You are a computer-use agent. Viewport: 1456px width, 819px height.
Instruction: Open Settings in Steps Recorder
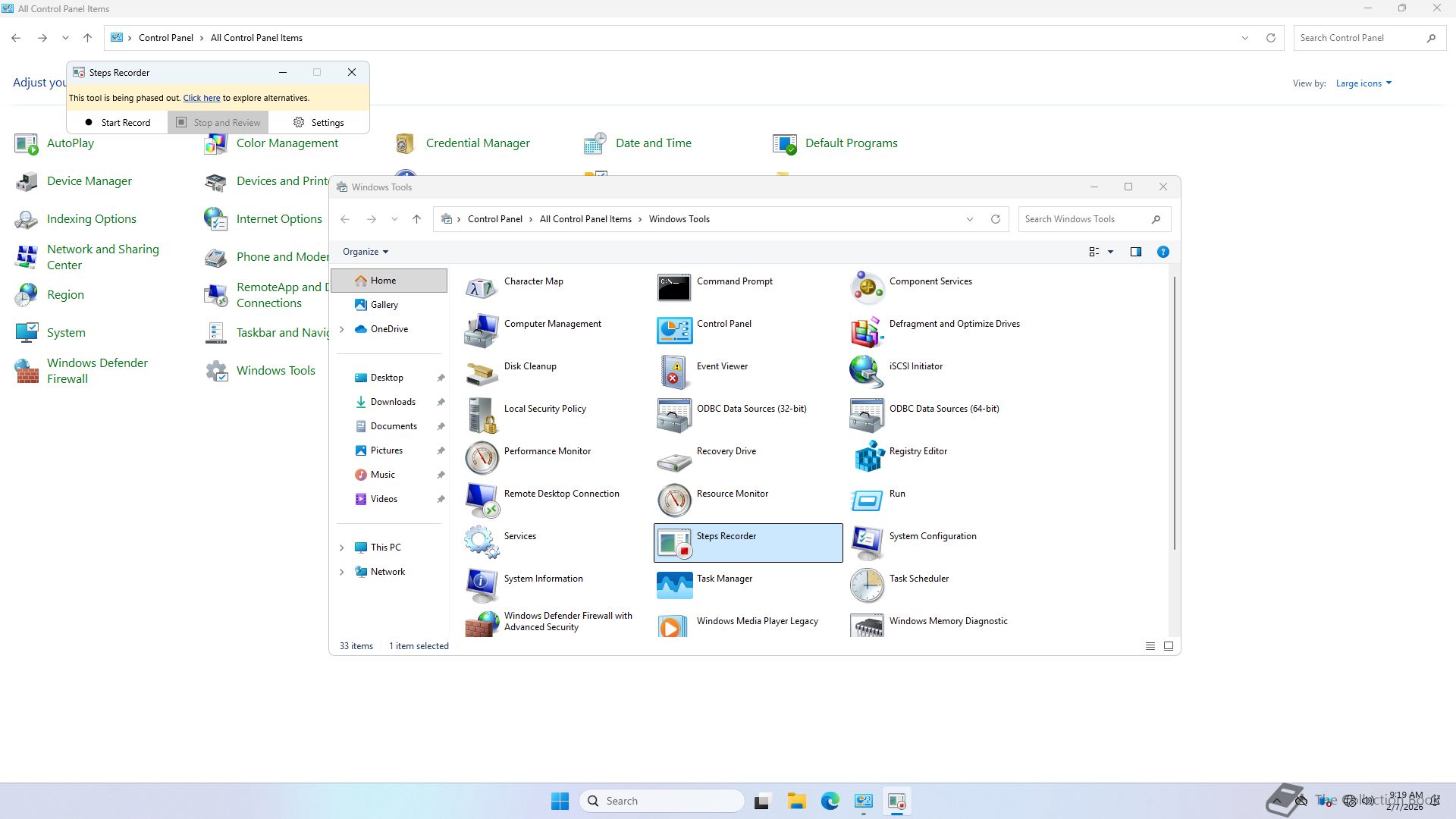tap(318, 122)
